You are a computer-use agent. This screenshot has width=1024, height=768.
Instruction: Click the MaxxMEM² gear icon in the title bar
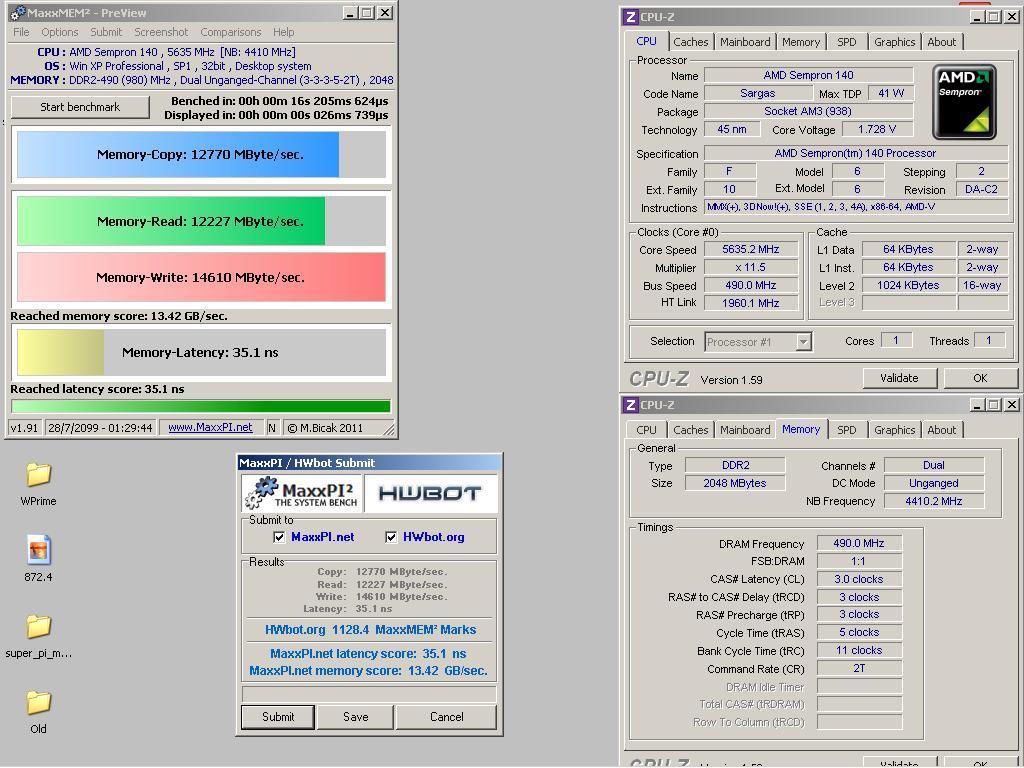[18, 13]
